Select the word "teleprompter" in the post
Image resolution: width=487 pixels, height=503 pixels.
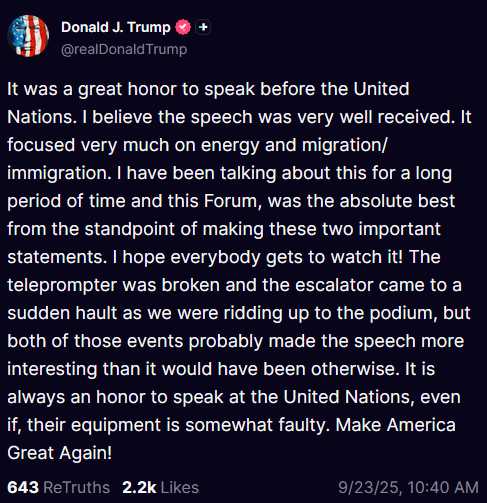click(62, 286)
